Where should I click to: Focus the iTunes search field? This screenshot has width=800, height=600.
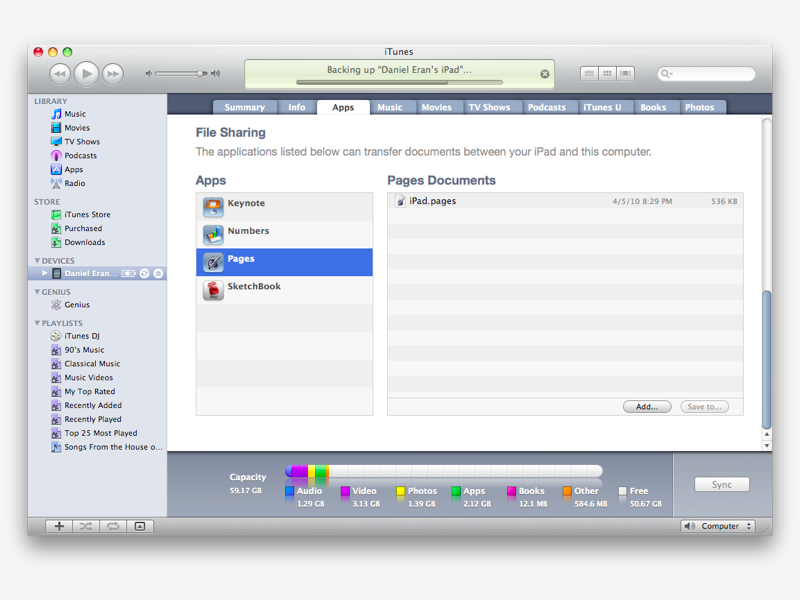click(706, 74)
